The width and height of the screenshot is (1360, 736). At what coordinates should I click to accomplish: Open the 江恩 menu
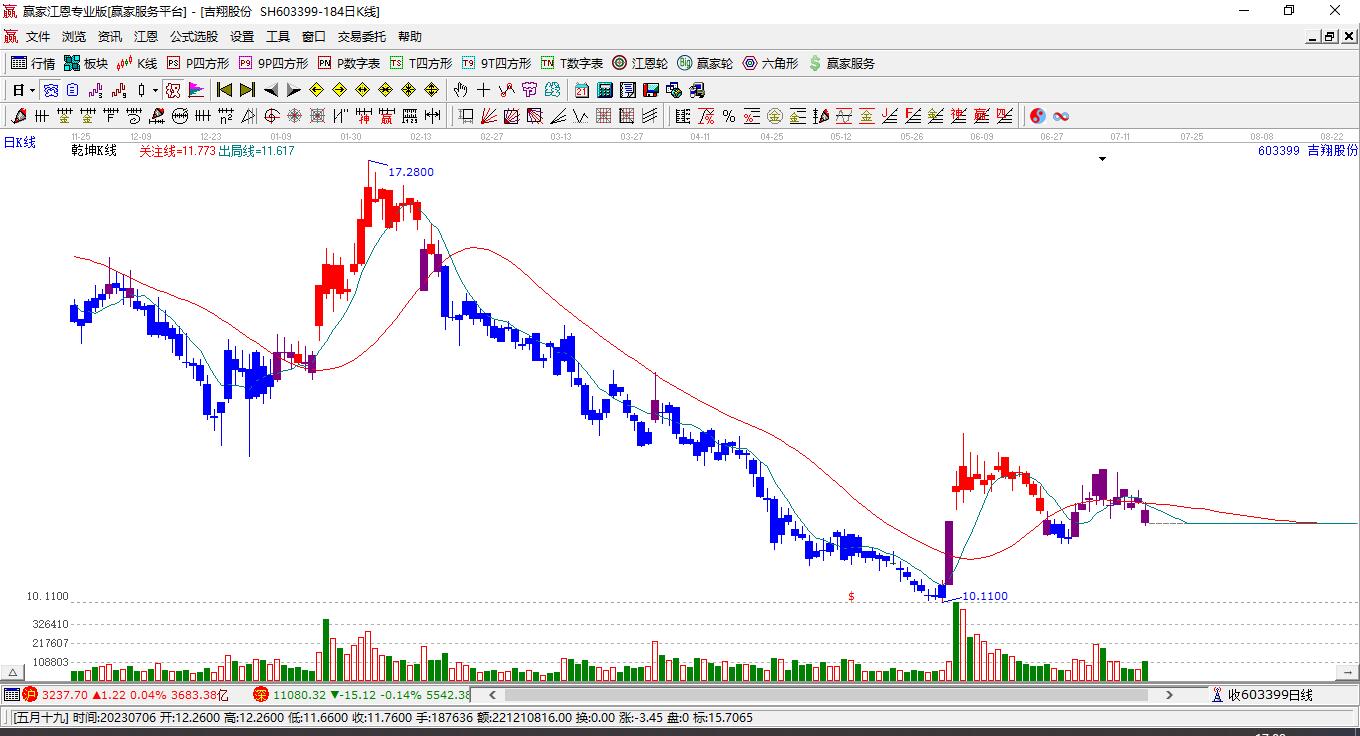click(146, 37)
